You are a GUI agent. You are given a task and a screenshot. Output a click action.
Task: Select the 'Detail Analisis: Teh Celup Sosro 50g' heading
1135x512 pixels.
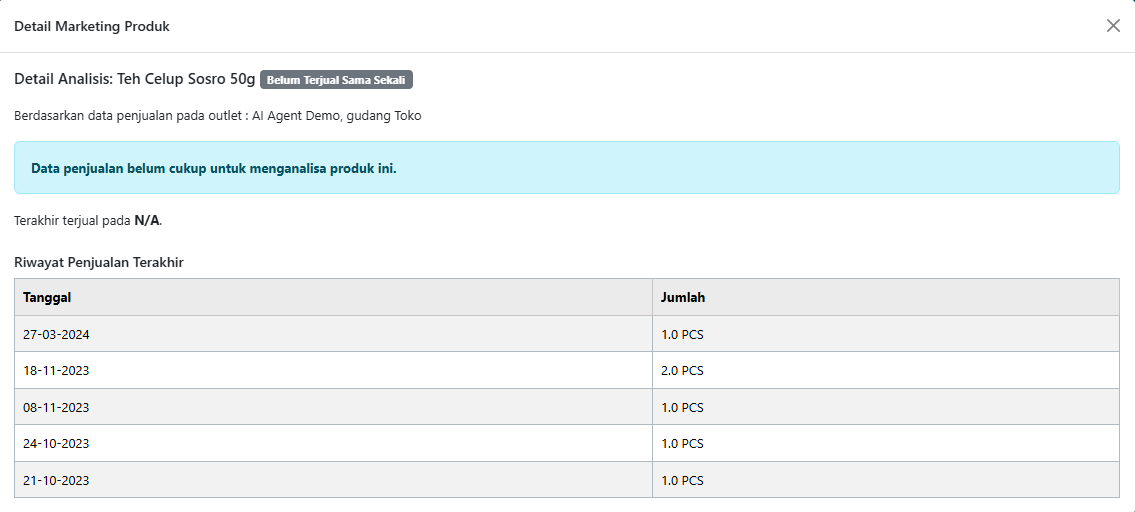135,79
